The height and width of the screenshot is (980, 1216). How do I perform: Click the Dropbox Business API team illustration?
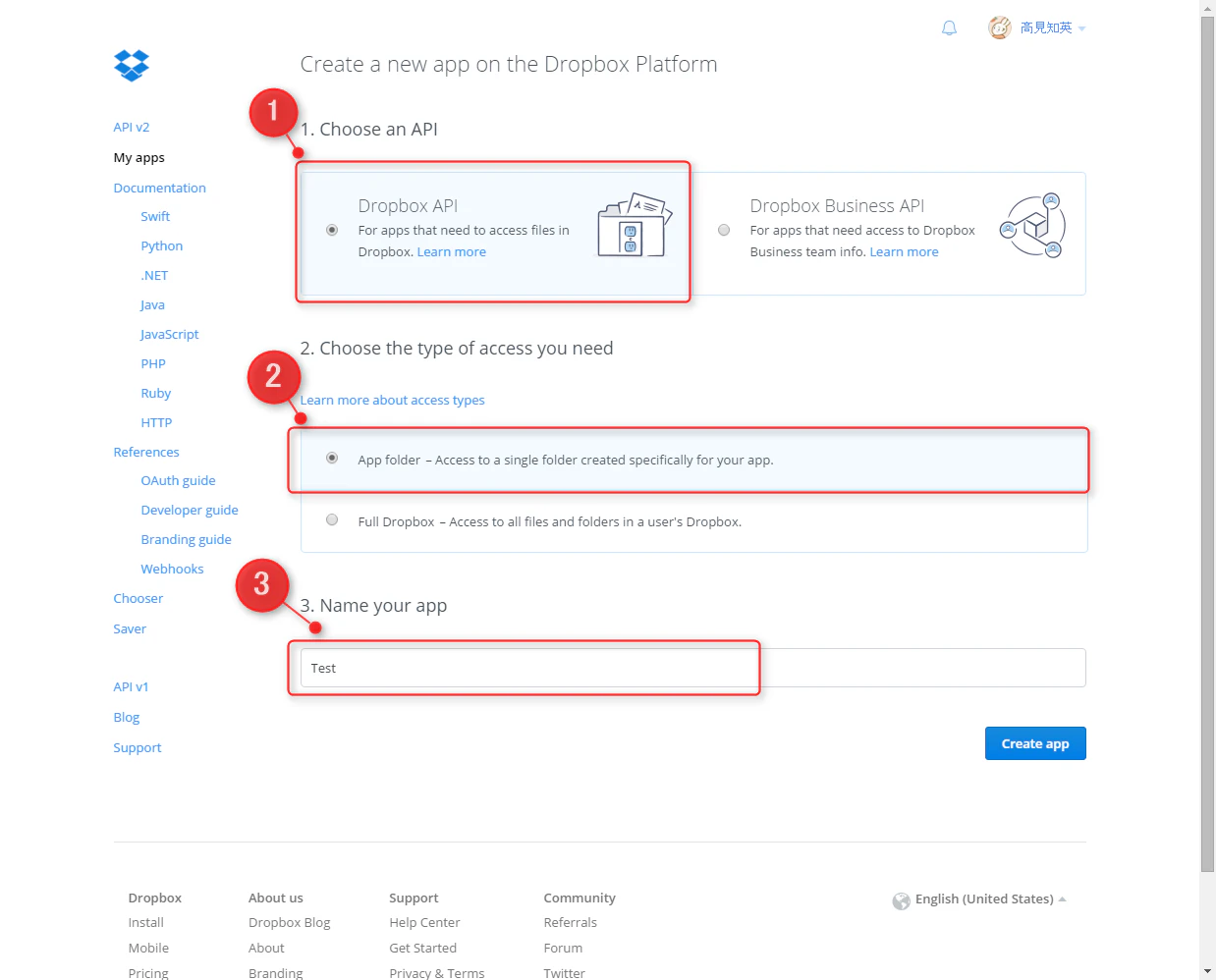point(1032,226)
